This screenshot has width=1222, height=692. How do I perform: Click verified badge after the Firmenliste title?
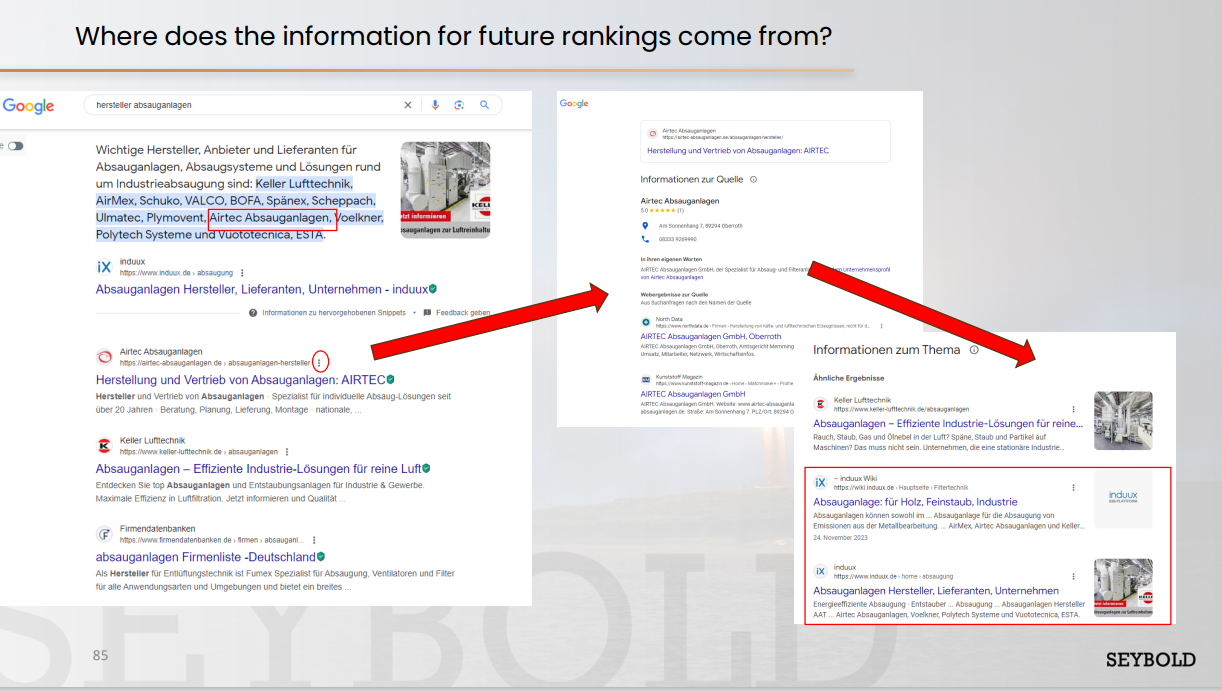[321, 557]
